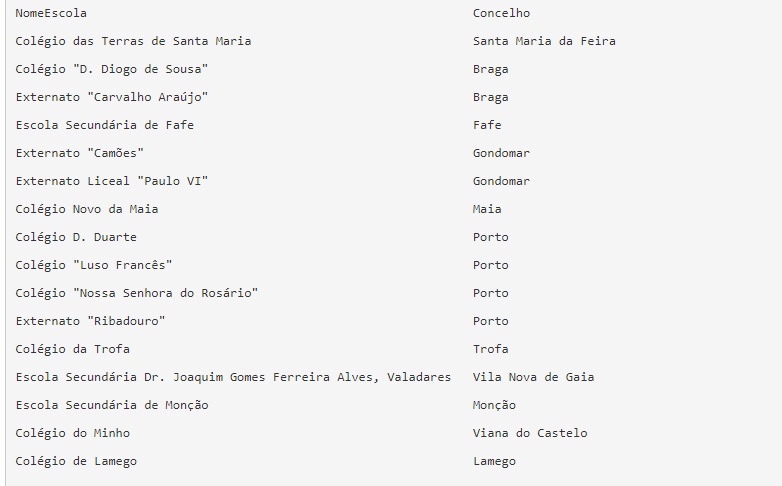This screenshot has height=486, width=782.
Task: Click Colégio Novo da Maia
Action: [87, 209]
